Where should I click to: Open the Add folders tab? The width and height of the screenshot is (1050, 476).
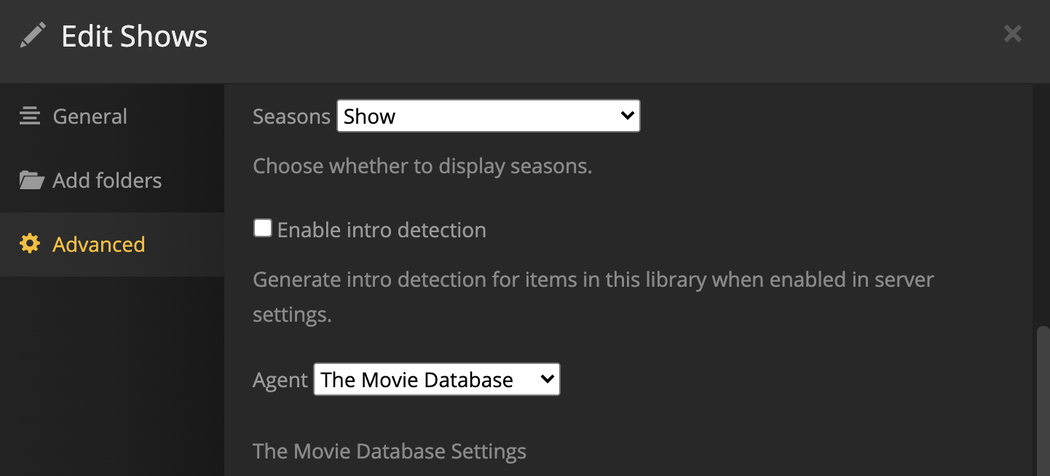click(x=106, y=181)
